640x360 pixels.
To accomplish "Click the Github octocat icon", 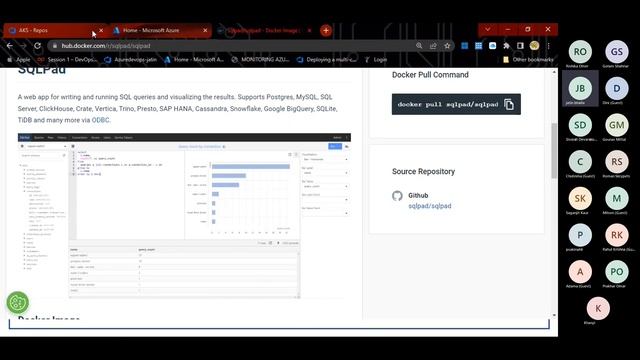I will click(397, 196).
